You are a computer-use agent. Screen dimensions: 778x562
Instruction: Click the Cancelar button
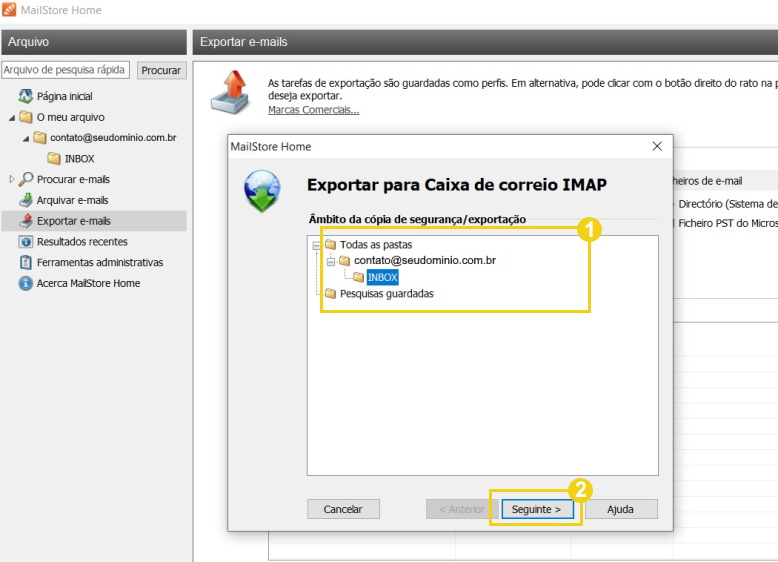click(x=343, y=509)
